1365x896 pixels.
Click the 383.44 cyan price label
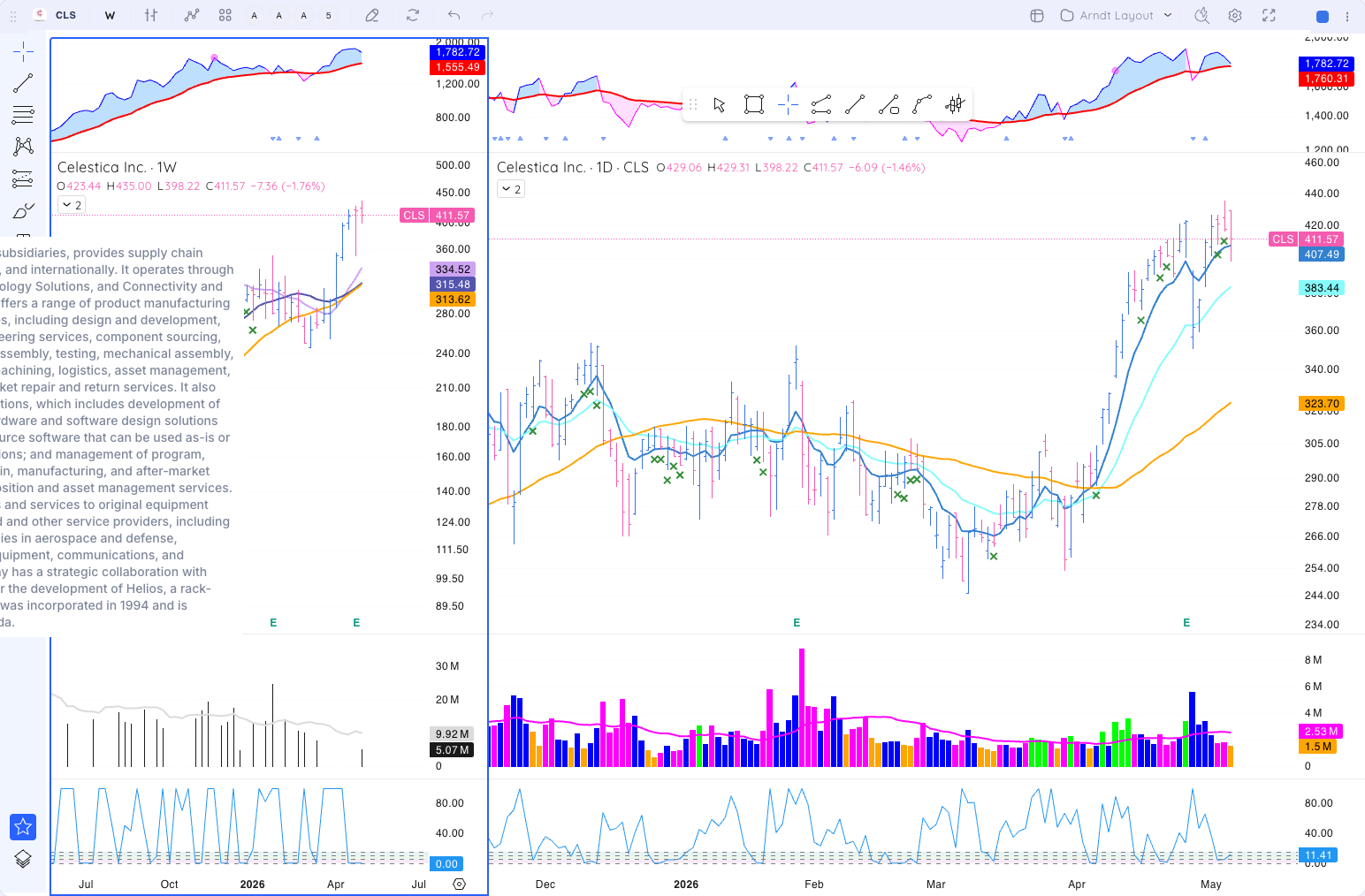tap(1322, 288)
